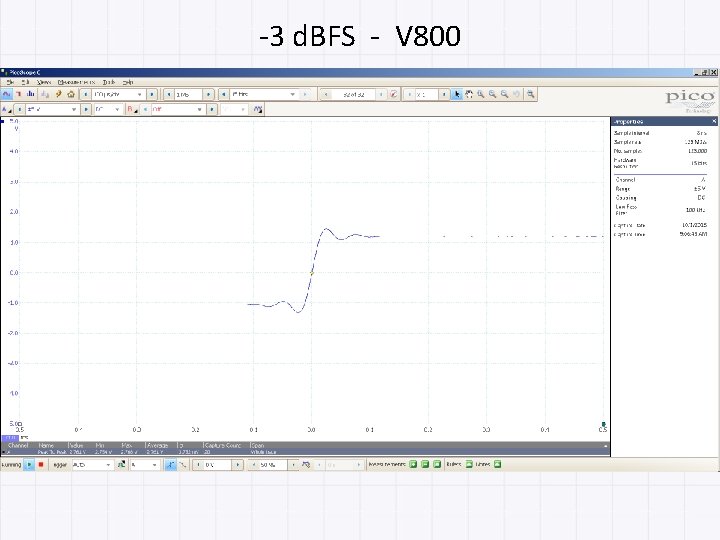
Task: Open Channel B options button
Action: 132,109
